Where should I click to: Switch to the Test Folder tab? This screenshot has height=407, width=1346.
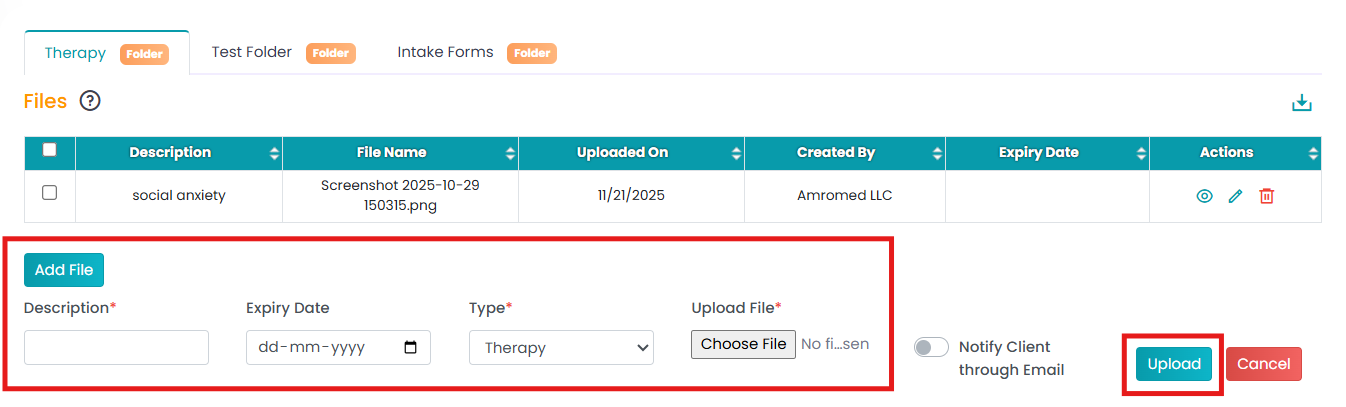tap(252, 52)
